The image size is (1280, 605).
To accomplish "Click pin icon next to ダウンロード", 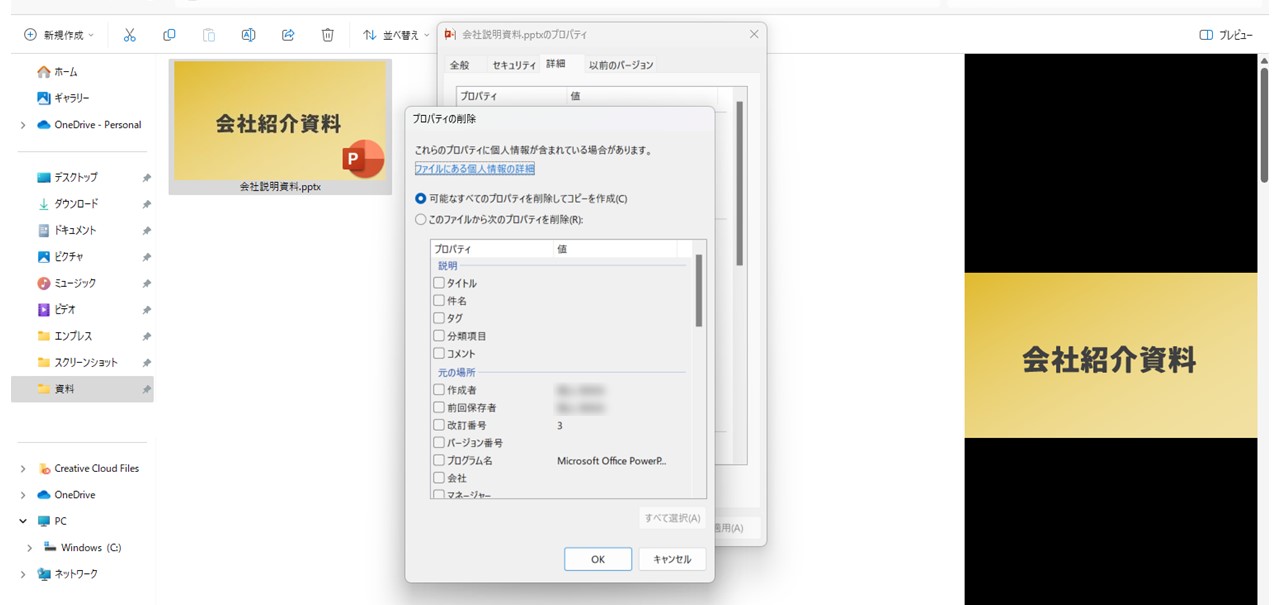I will 146,204.
